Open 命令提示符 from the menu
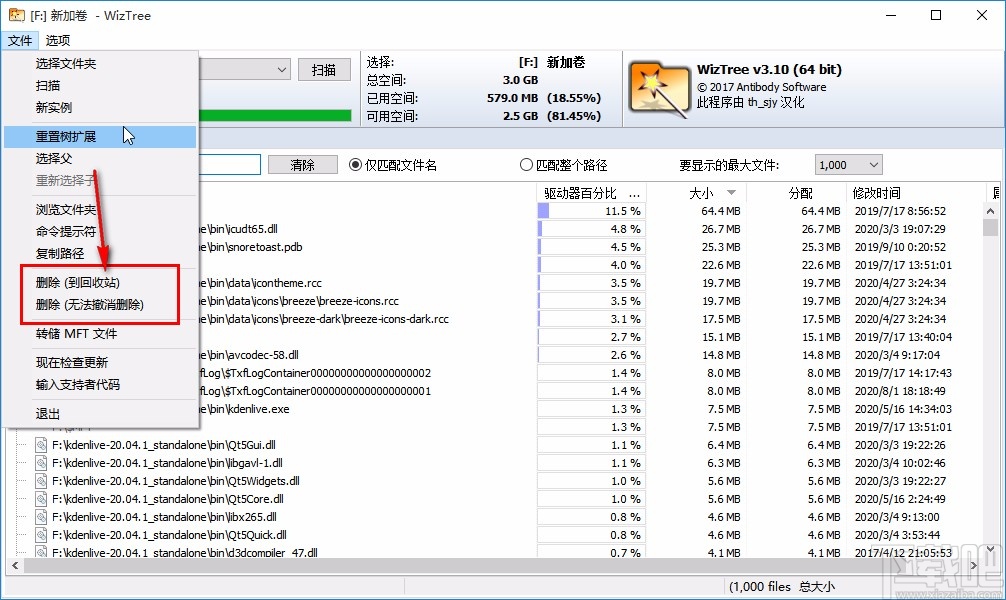The width and height of the screenshot is (1006, 600). (x=99, y=232)
